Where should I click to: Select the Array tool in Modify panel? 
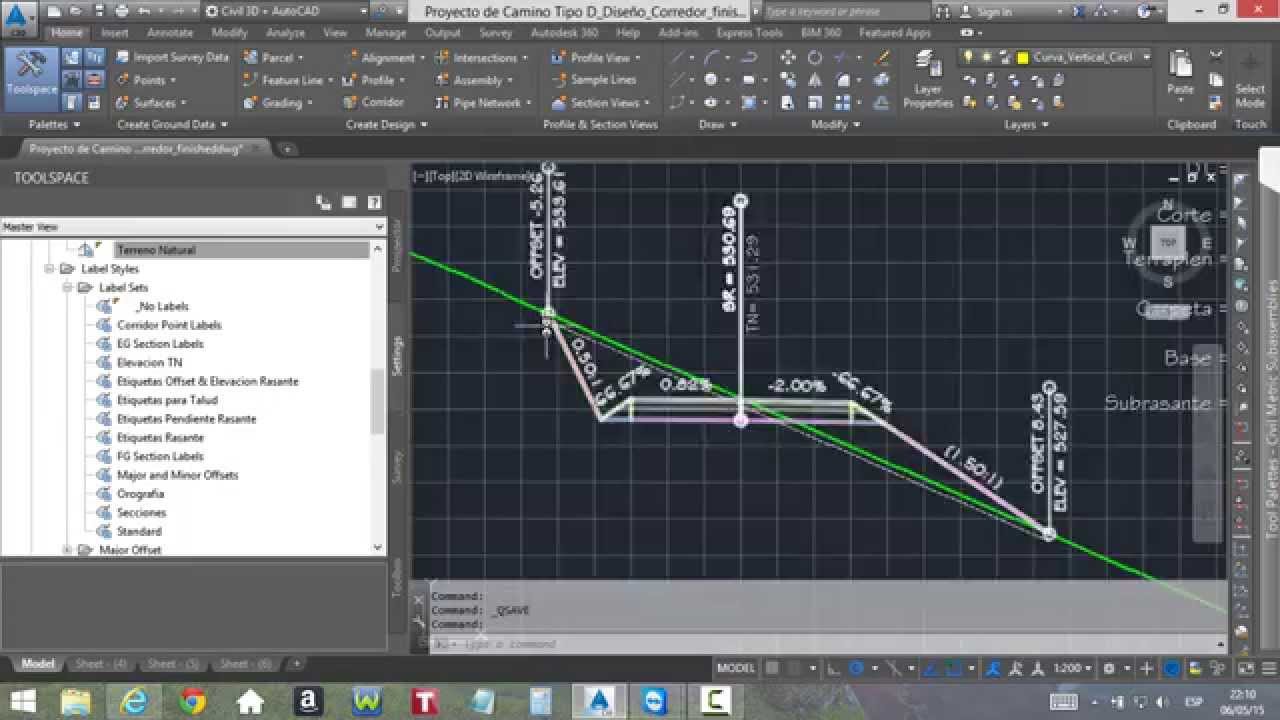click(843, 102)
